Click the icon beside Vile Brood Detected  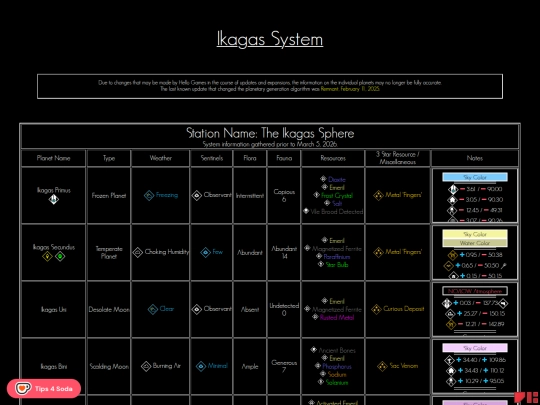coord(306,211)
